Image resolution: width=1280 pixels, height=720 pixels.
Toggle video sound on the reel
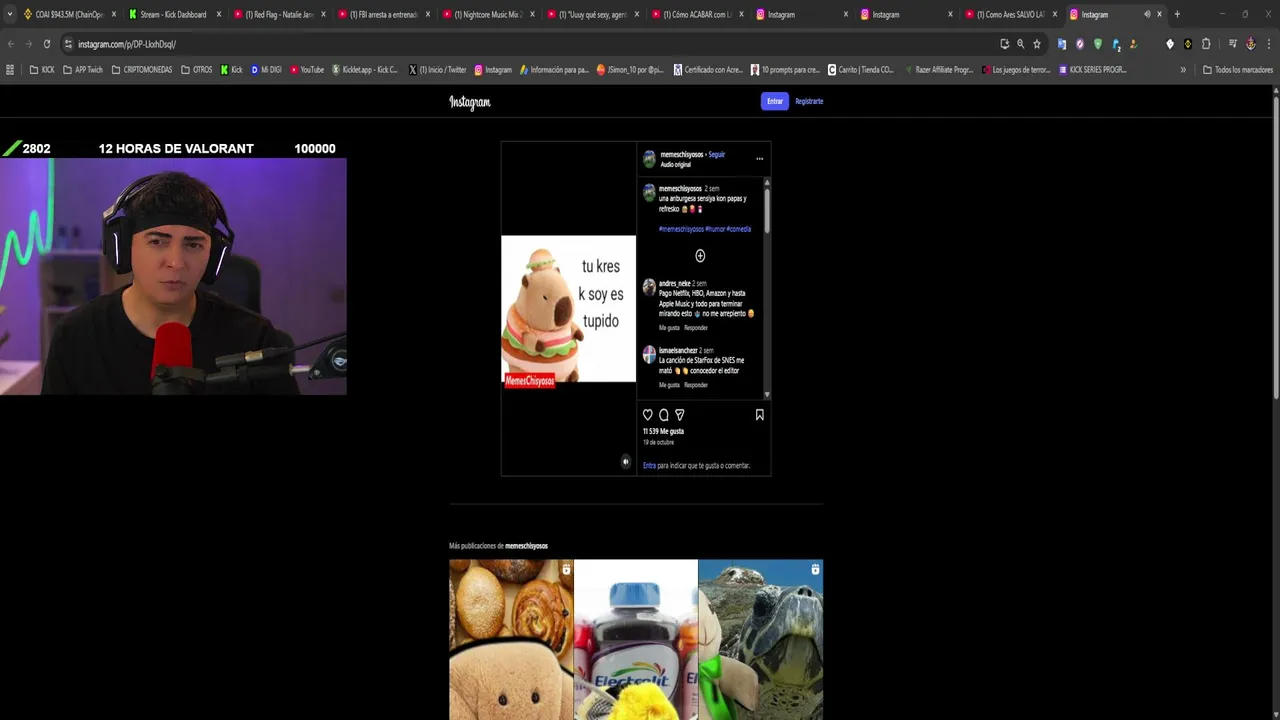point(625,462)
